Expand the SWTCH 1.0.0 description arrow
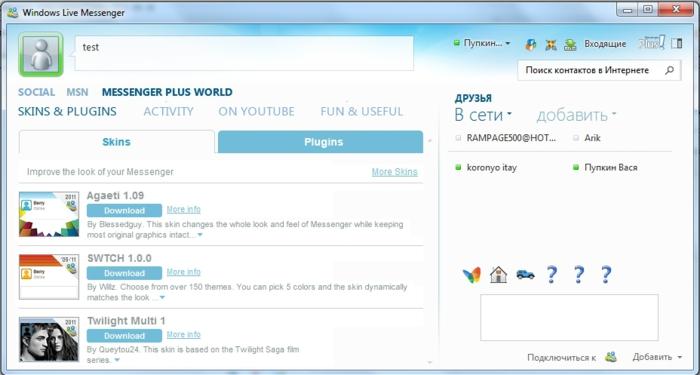The width and height of the screenshot is (700, 375). [162, 297]
